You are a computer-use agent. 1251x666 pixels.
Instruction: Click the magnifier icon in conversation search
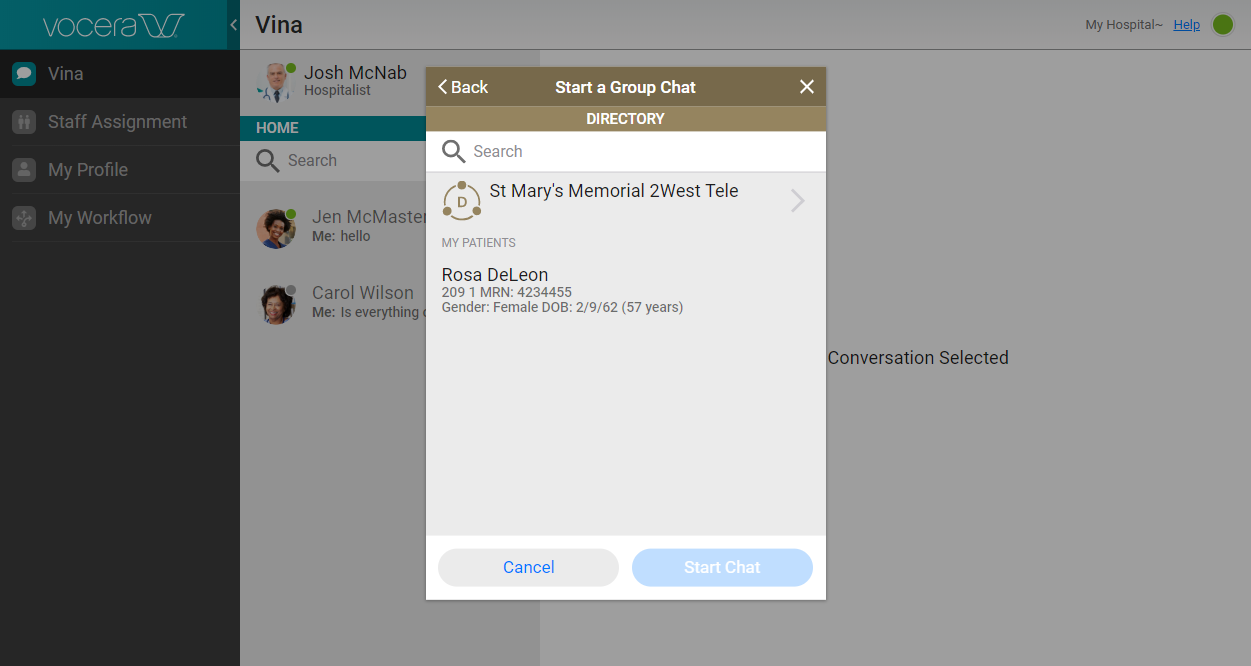click(x=267, y=161)
